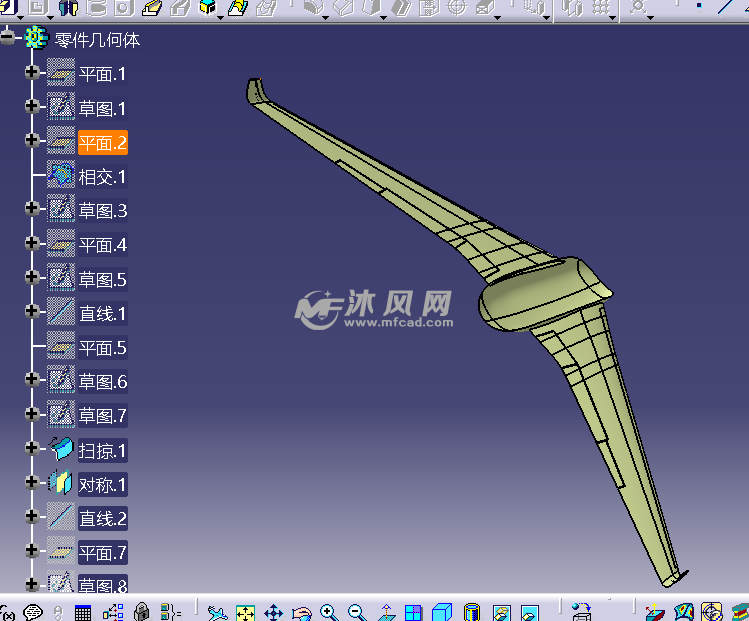This screenshot has width=749, height=621.
Task: Expand the 扫掠.1 tree node
Action: coord(32,448)
